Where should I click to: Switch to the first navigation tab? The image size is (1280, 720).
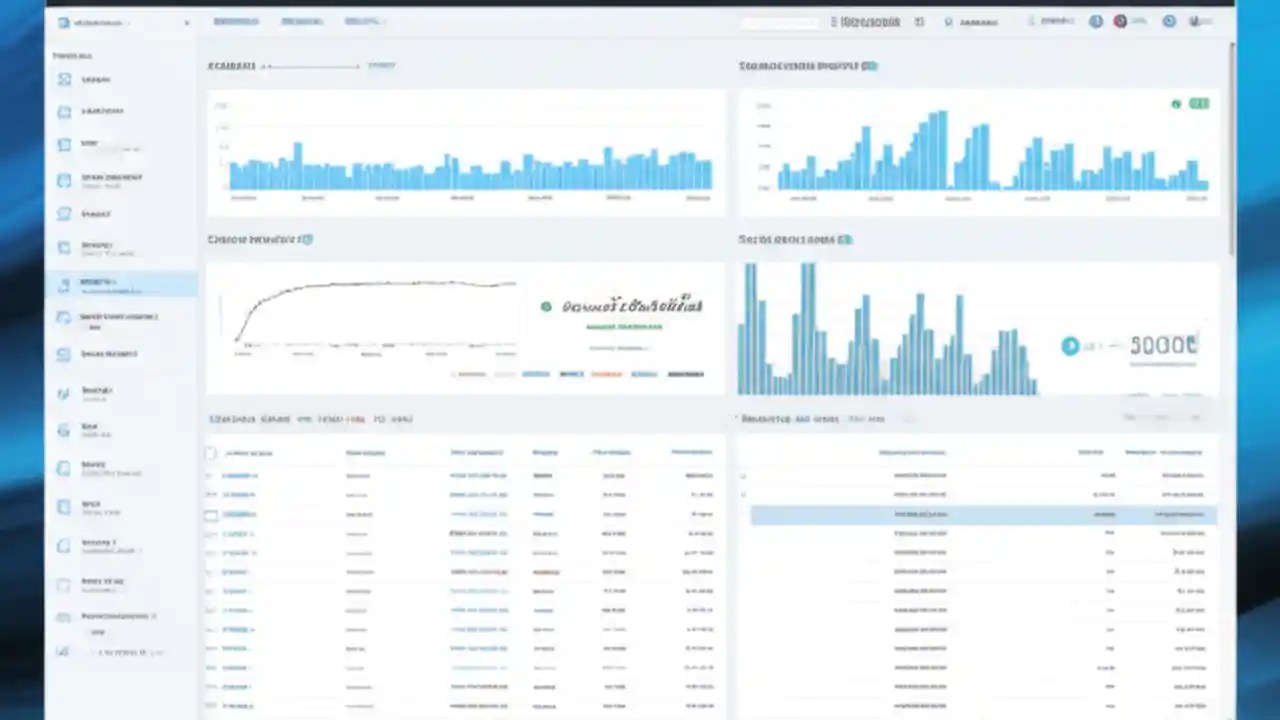pyautogui.click(x=236, y=21)
